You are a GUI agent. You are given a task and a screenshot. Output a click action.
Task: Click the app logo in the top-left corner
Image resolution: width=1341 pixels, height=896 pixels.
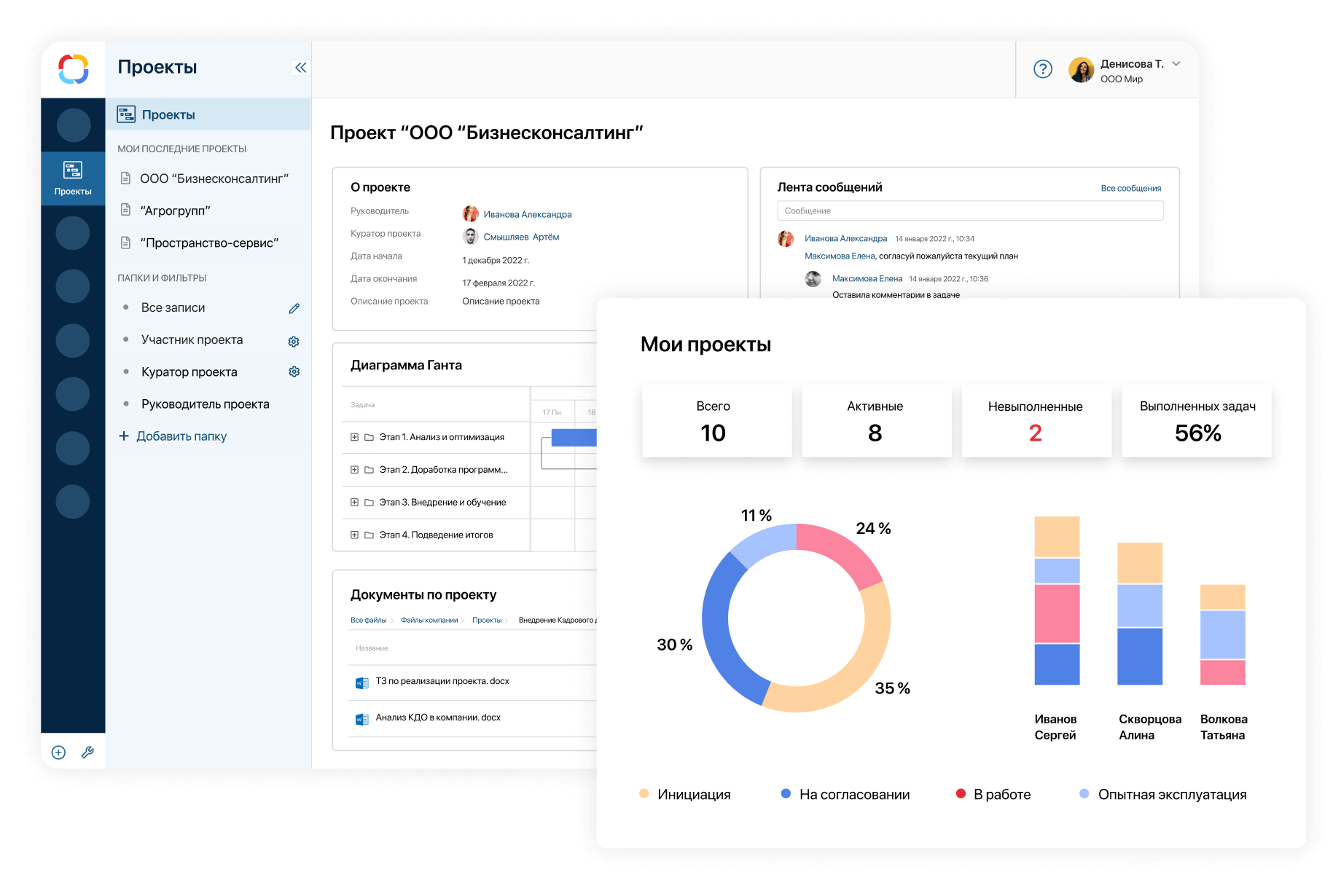73,70
